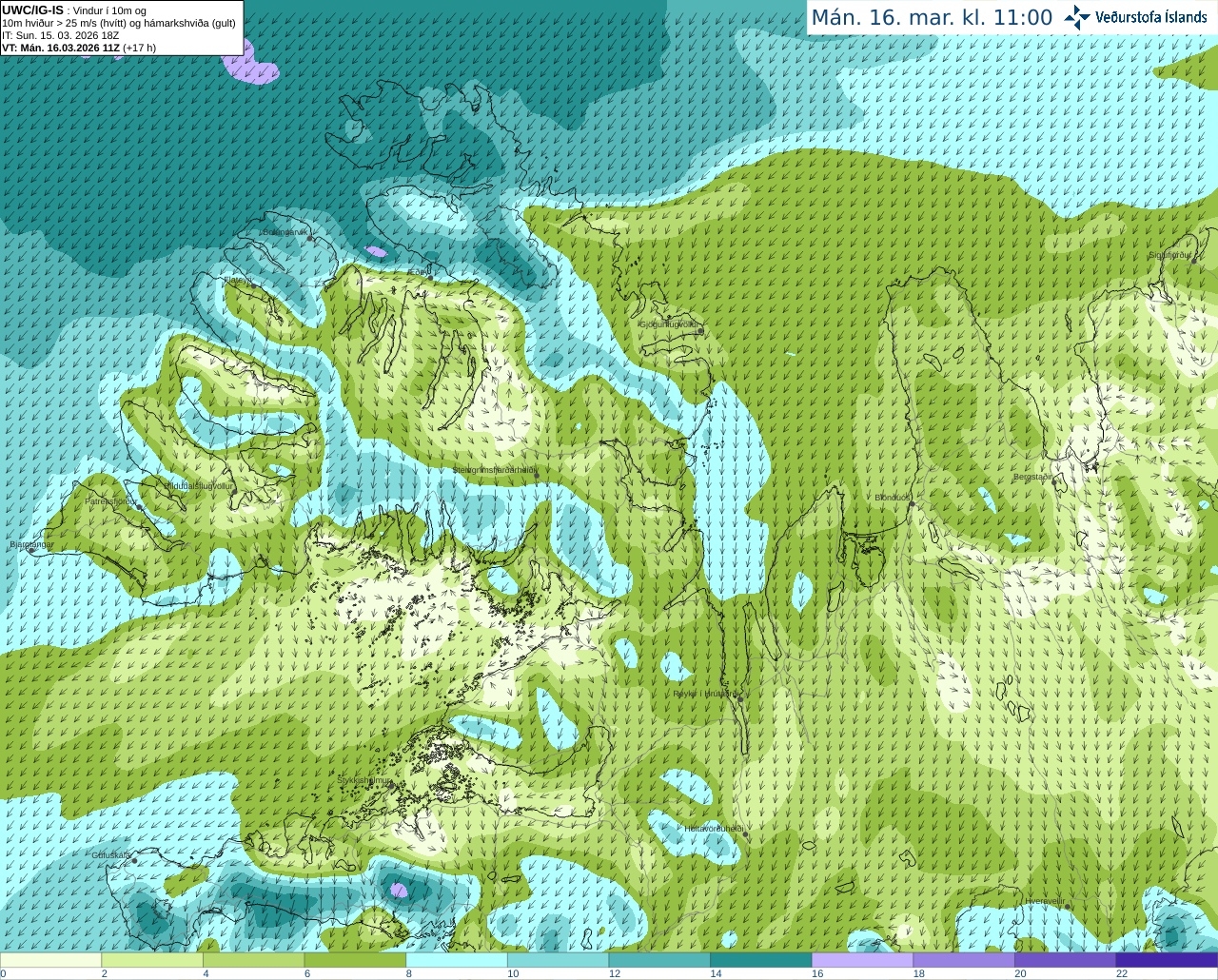1218x980 pixels.
Task: Click the 'VT: Mán. 16.03.2026 11Z' line
Action: point(61,48)
